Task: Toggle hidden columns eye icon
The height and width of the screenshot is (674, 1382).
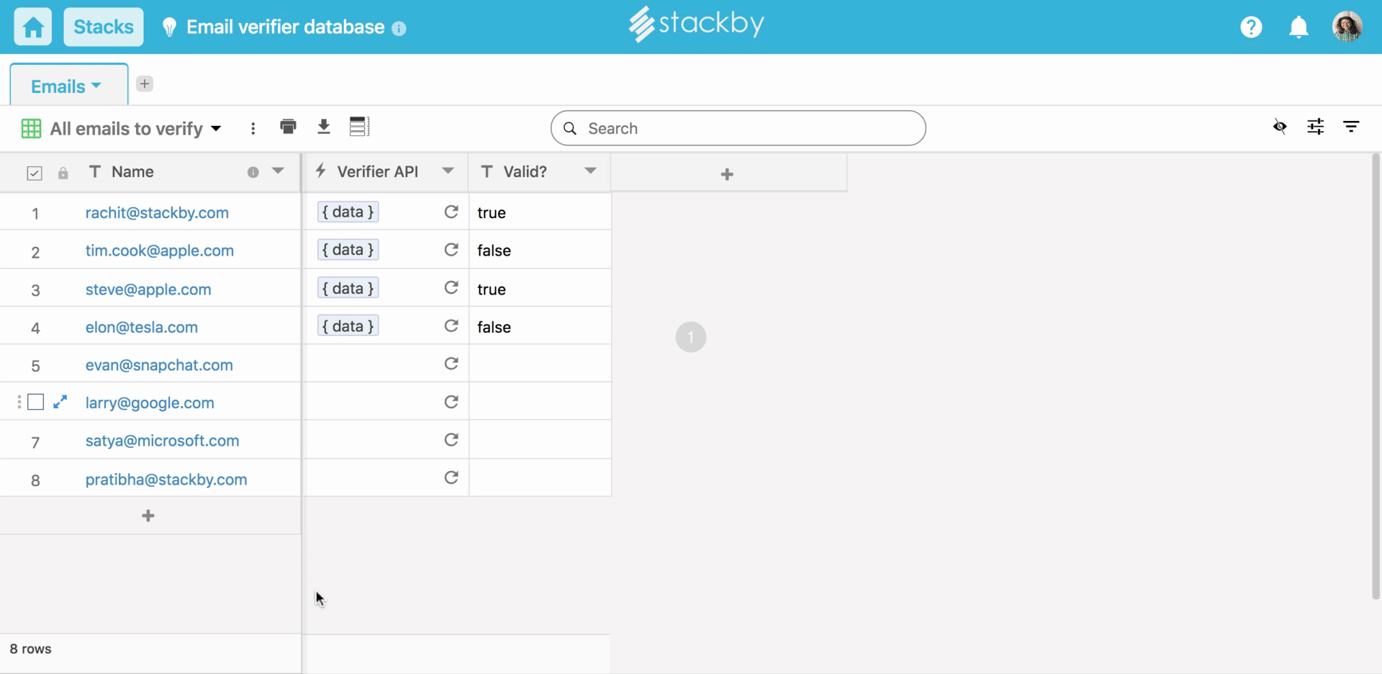Action: [1280, 127]
